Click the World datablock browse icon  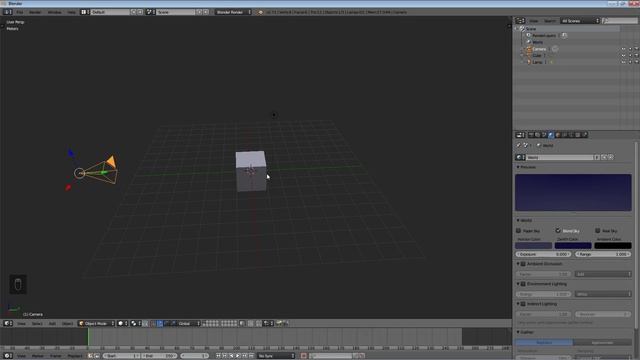point(520,158)
